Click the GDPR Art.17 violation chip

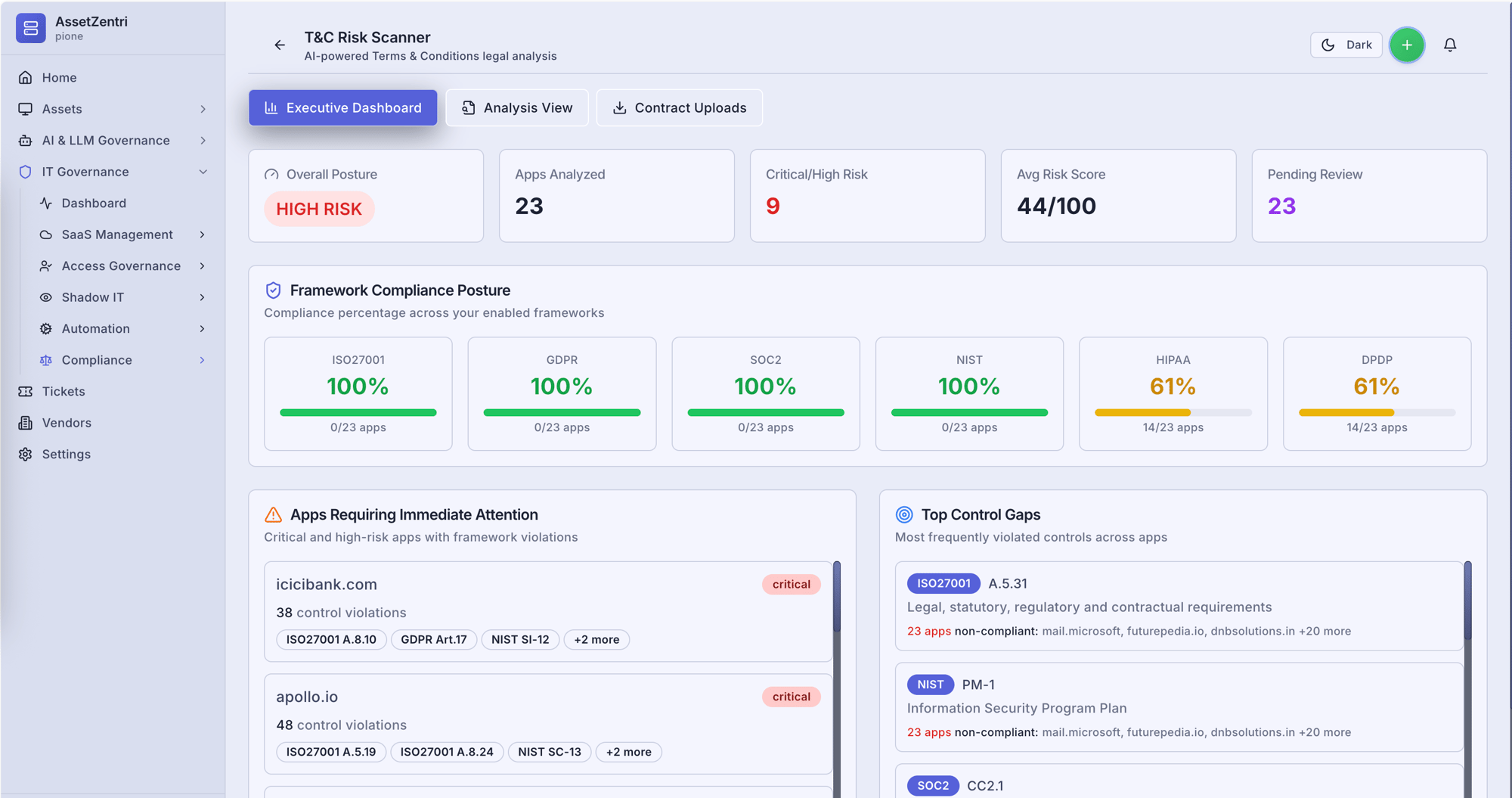(x=434, y=640)
